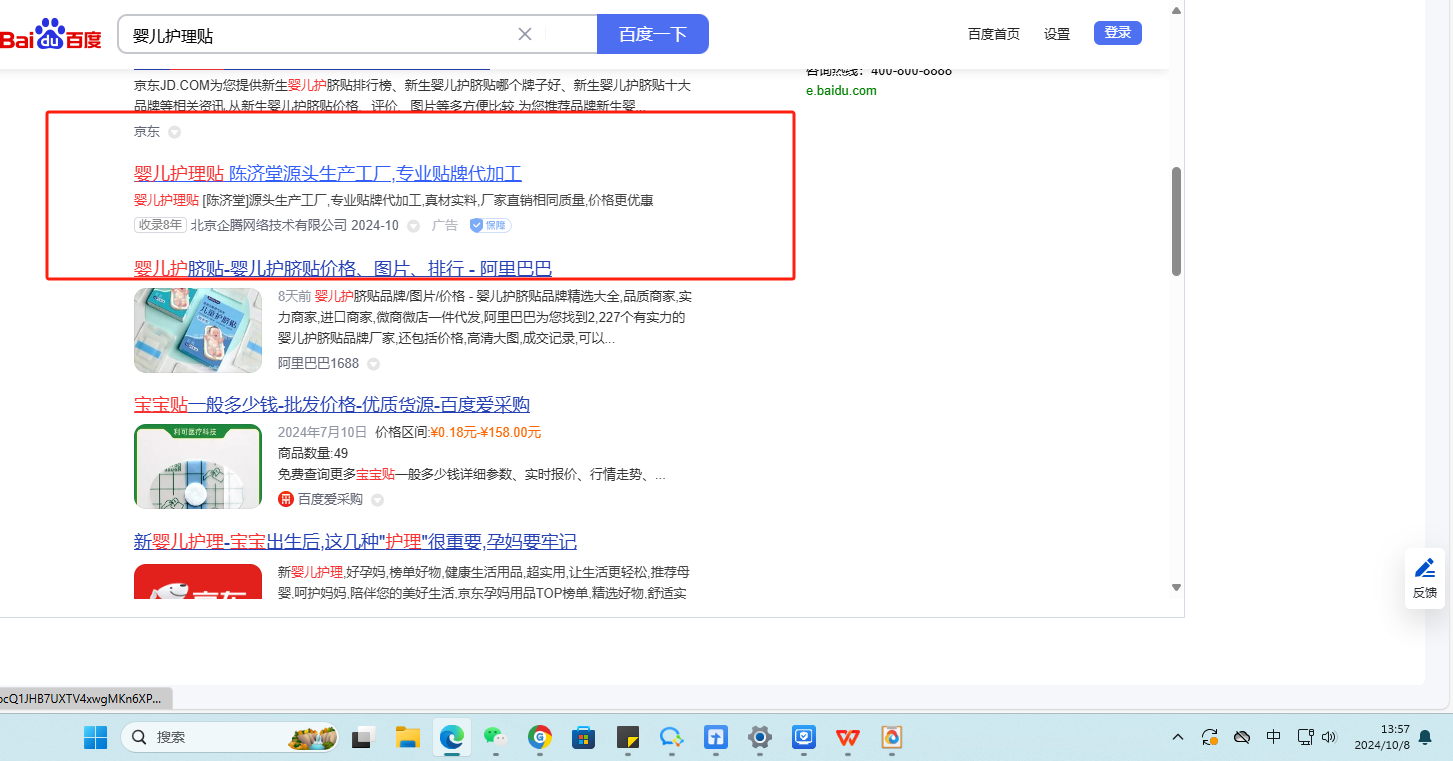Launch WPS Office from taskbar

(x=848, y=738)
